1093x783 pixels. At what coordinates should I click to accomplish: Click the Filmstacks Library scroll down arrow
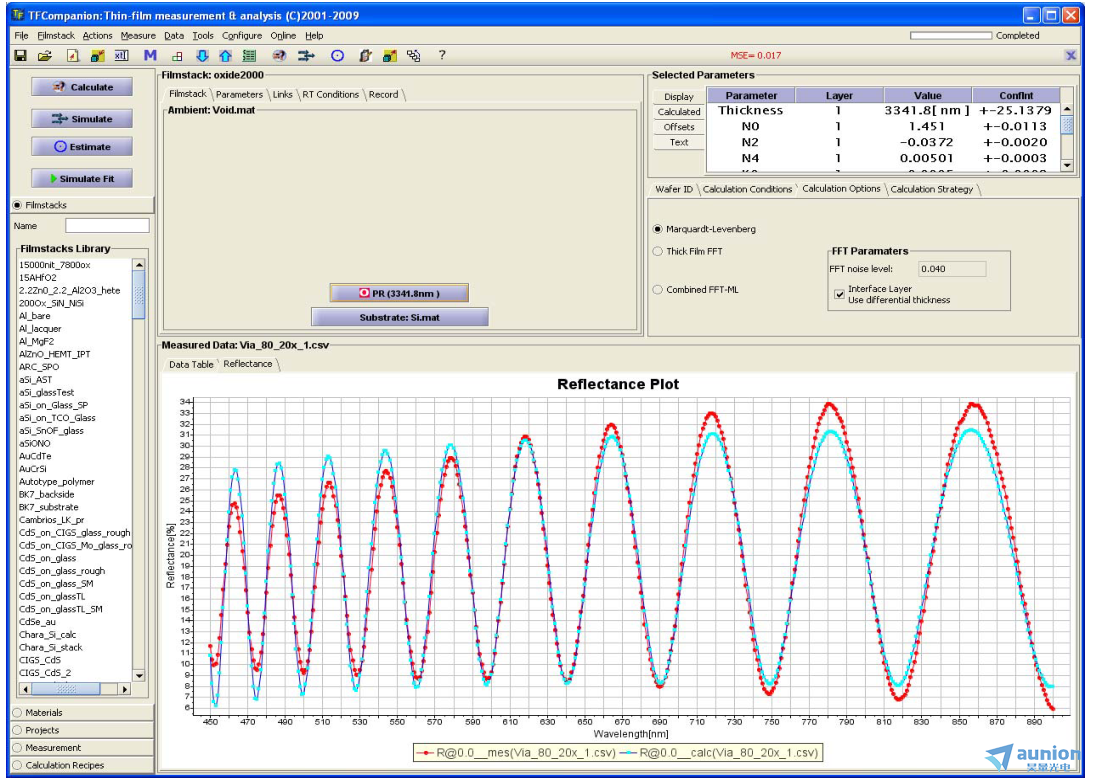139,676
